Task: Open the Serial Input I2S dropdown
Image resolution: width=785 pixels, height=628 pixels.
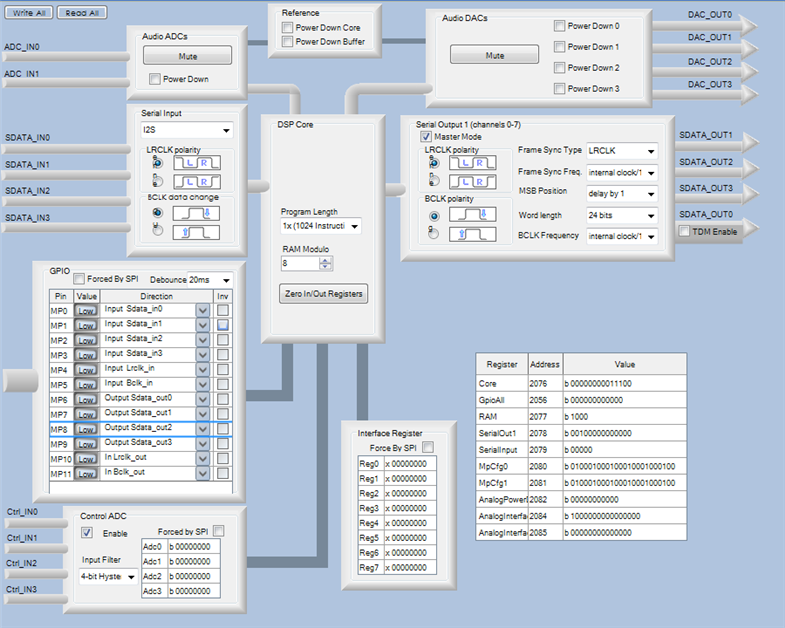Action: tap(186, 130)
